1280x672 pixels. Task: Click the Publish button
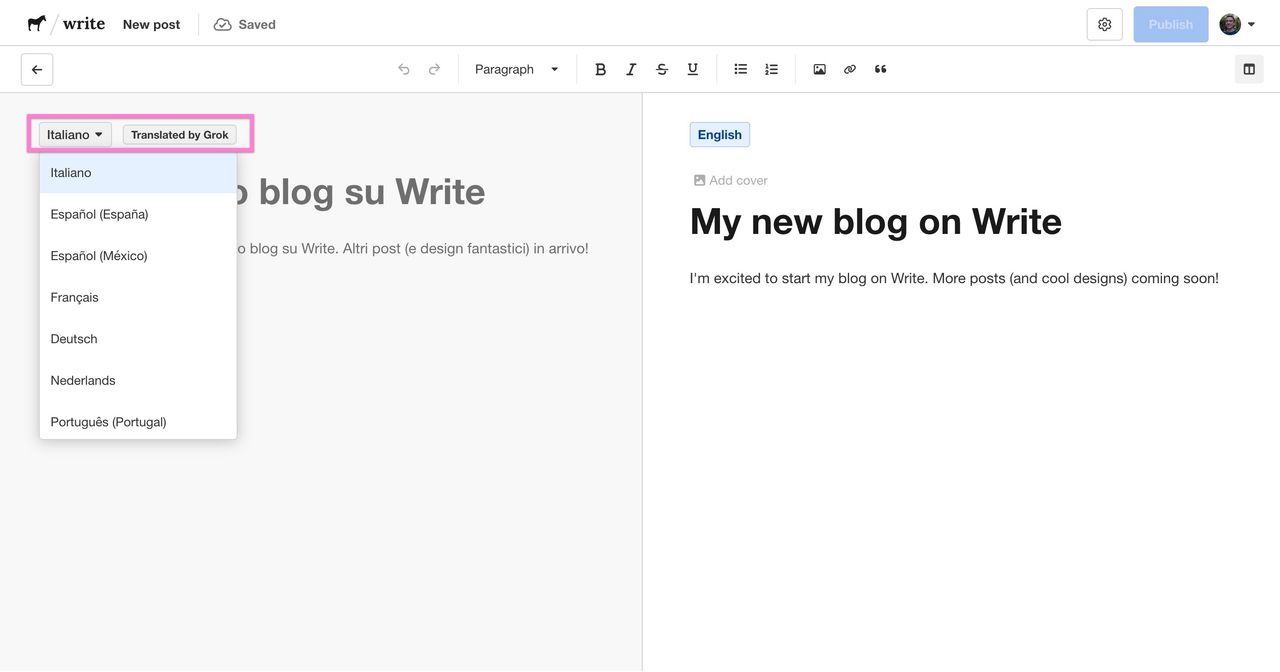(x=1171, y=24)
